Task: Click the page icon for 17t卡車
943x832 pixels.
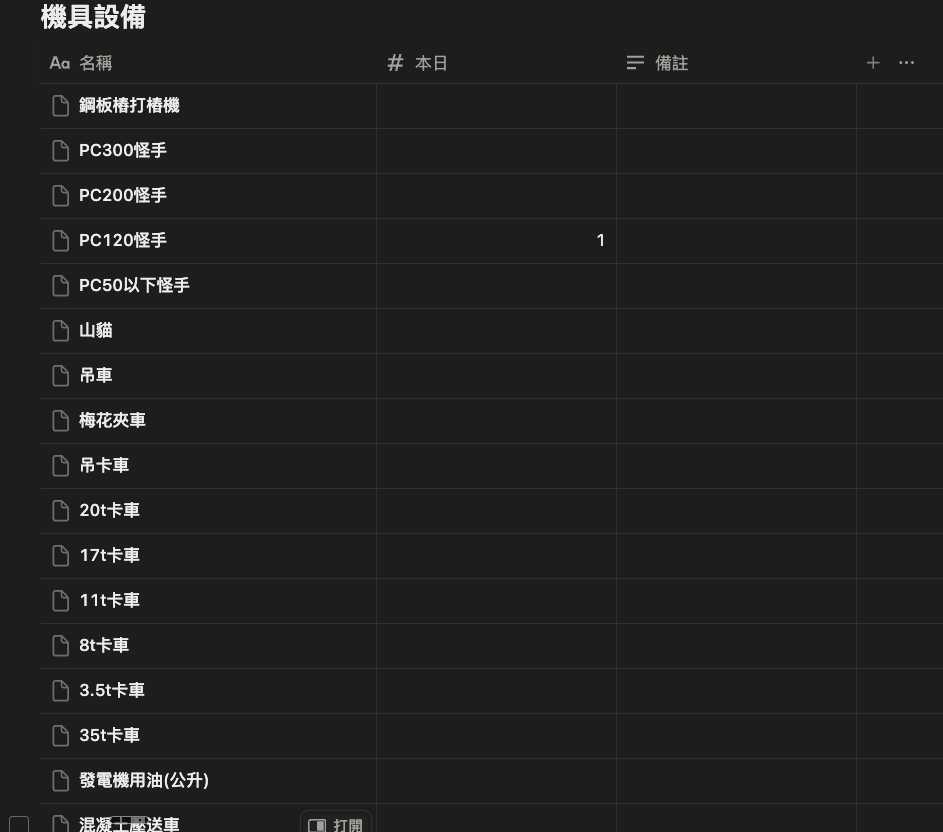Action: pyautogui.click(x=61, y=556)
